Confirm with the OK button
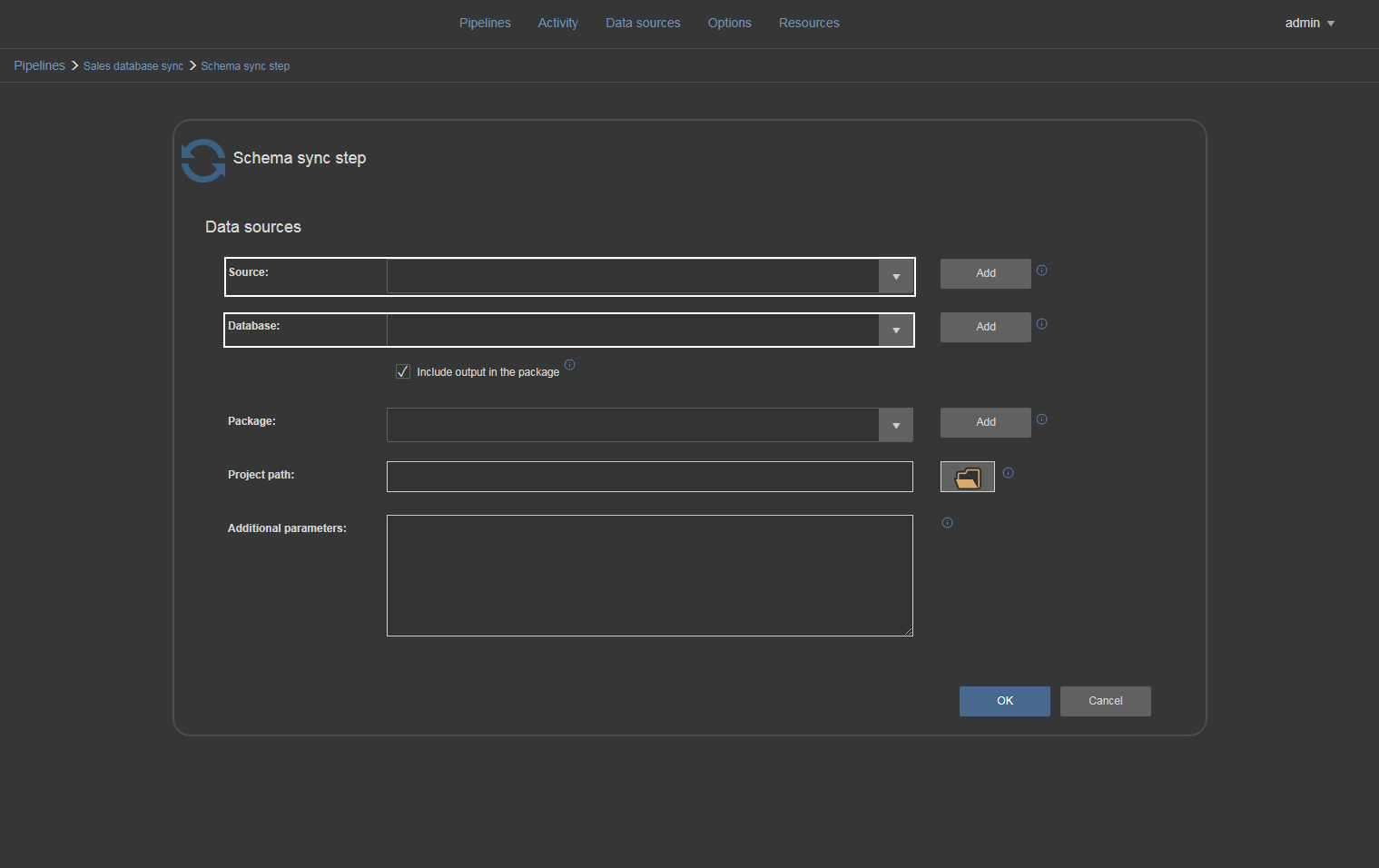This screenshot has height=868, width=1379. pos(1005,701)
